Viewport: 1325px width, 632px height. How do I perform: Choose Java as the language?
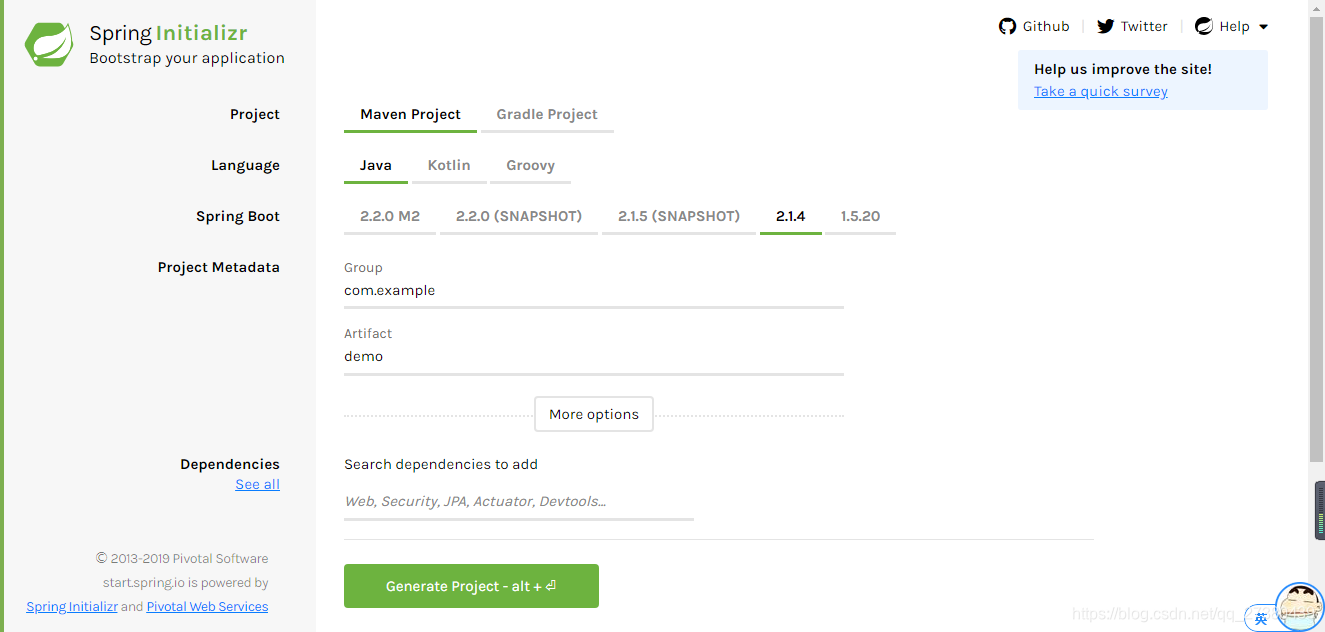pyautogui.click(x=376, y=165)
